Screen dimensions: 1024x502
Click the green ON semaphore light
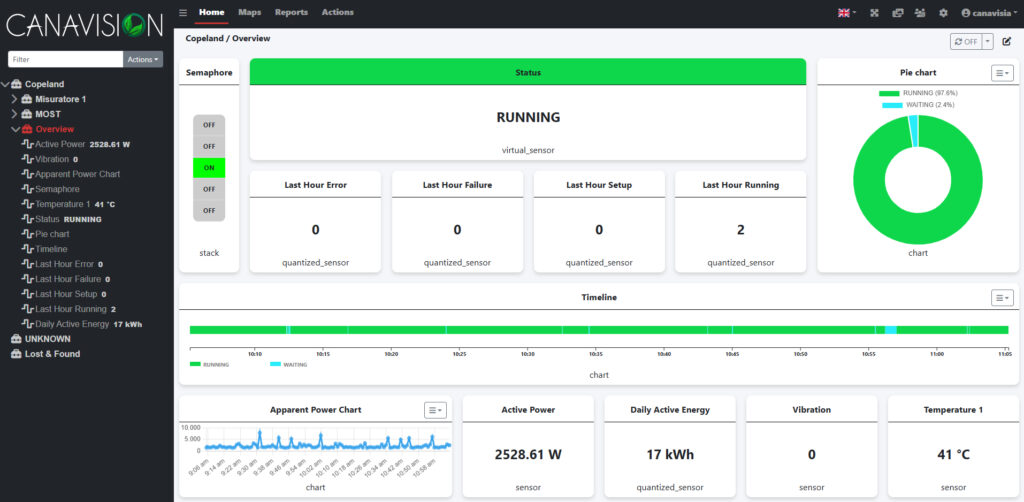[x=209, y=168]
